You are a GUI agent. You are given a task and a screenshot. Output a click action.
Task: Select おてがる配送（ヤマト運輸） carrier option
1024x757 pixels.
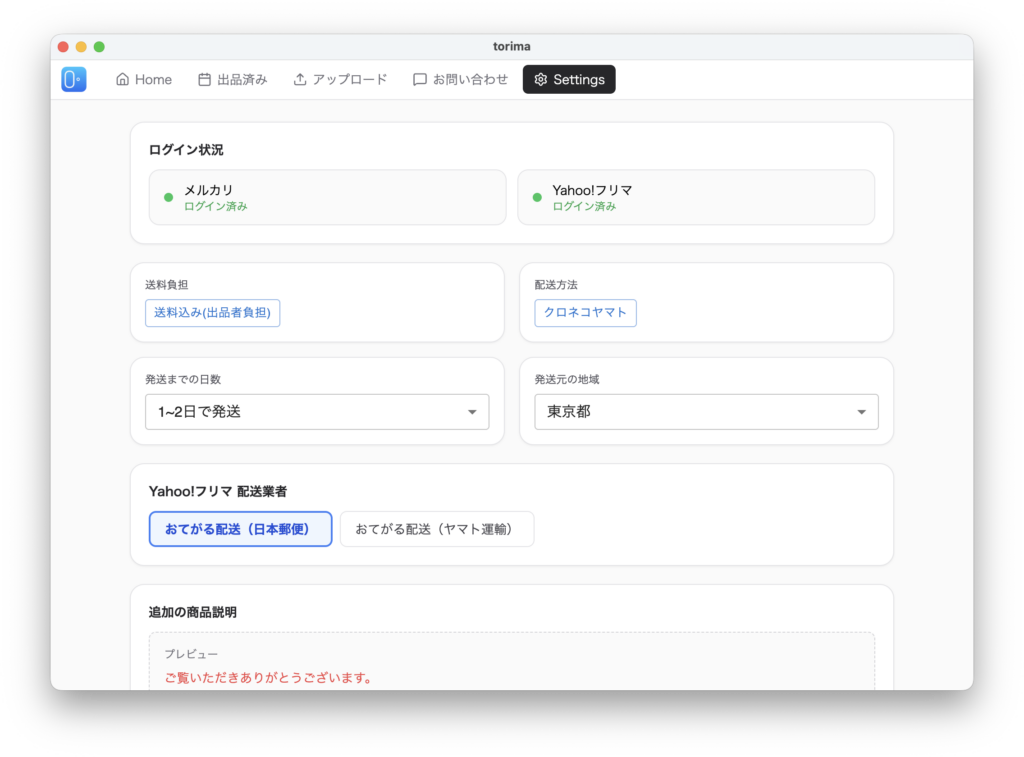(436, 529)
